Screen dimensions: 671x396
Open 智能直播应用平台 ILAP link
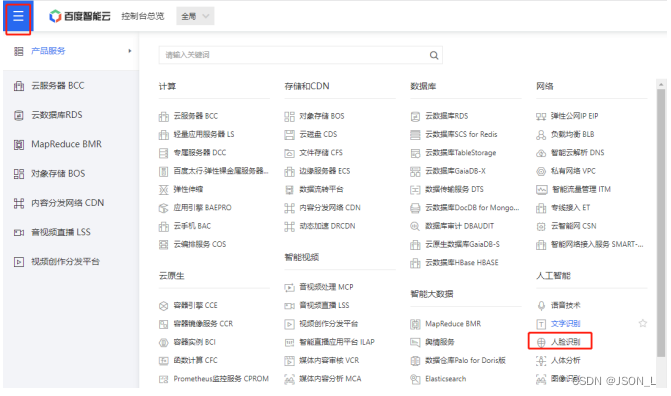337,342
